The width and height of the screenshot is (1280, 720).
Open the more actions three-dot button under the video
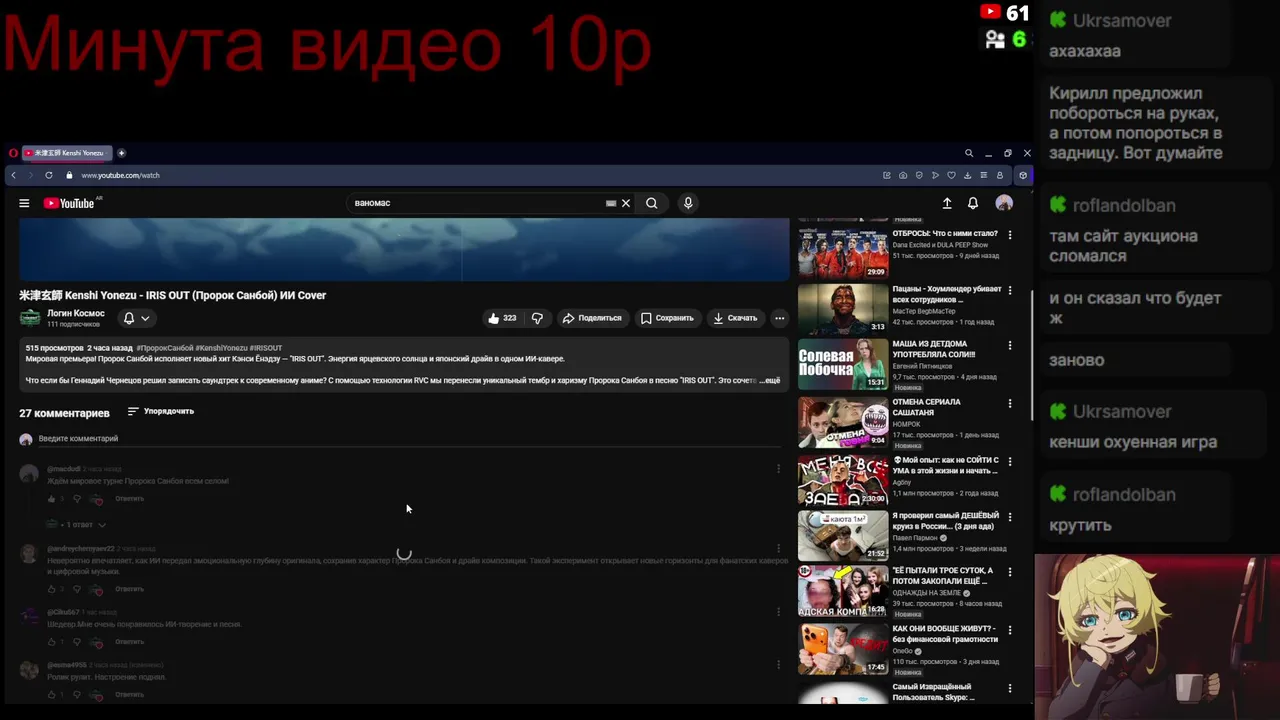click(x=780, y=318)
